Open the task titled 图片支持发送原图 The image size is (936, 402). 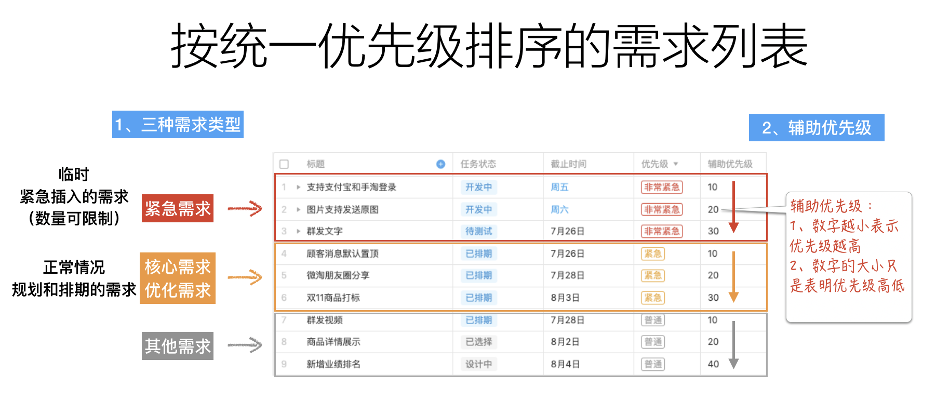pyautogui.click(x=342, y=210)
